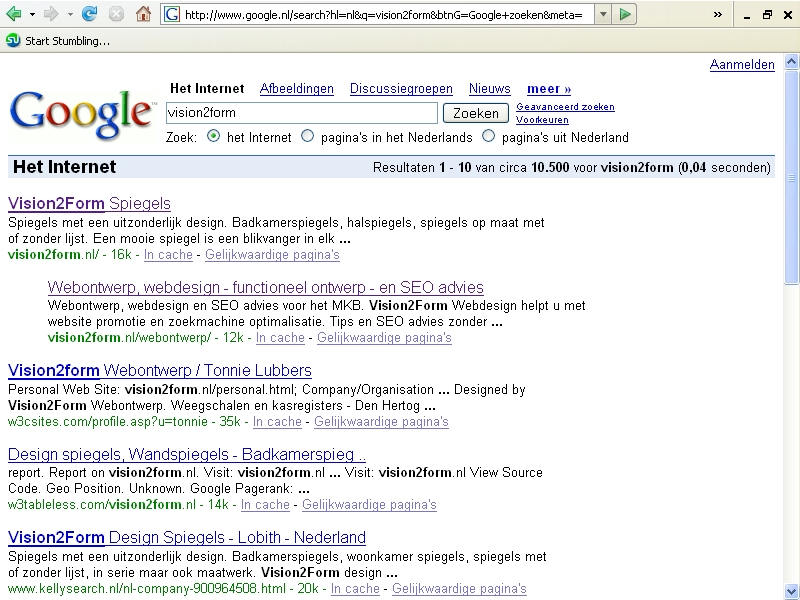This screenshot has height=600, width=800.
Task: Click the Zoeken search button
Action: point(476,113)
